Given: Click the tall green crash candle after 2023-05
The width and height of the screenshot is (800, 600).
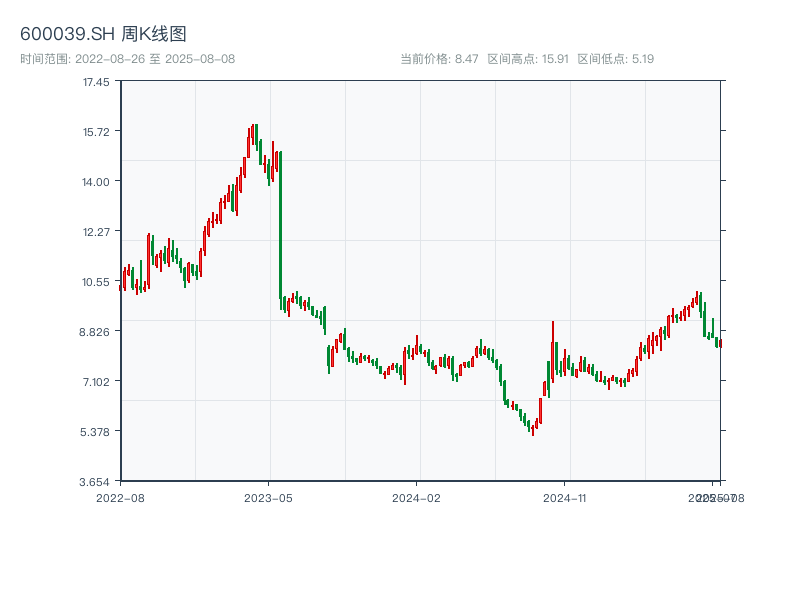Looking at the screenshot, I should tap(281, 225).
